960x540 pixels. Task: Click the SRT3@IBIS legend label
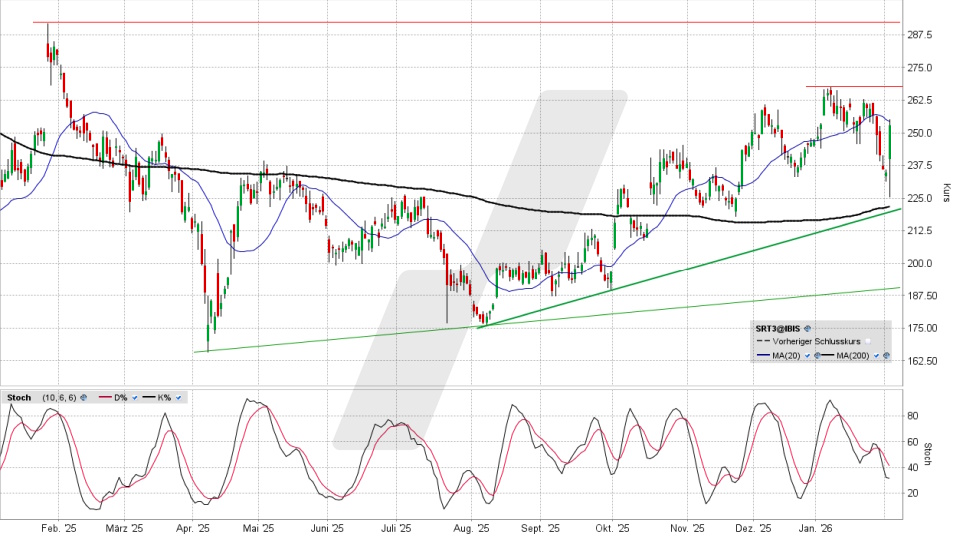(778, 329)
